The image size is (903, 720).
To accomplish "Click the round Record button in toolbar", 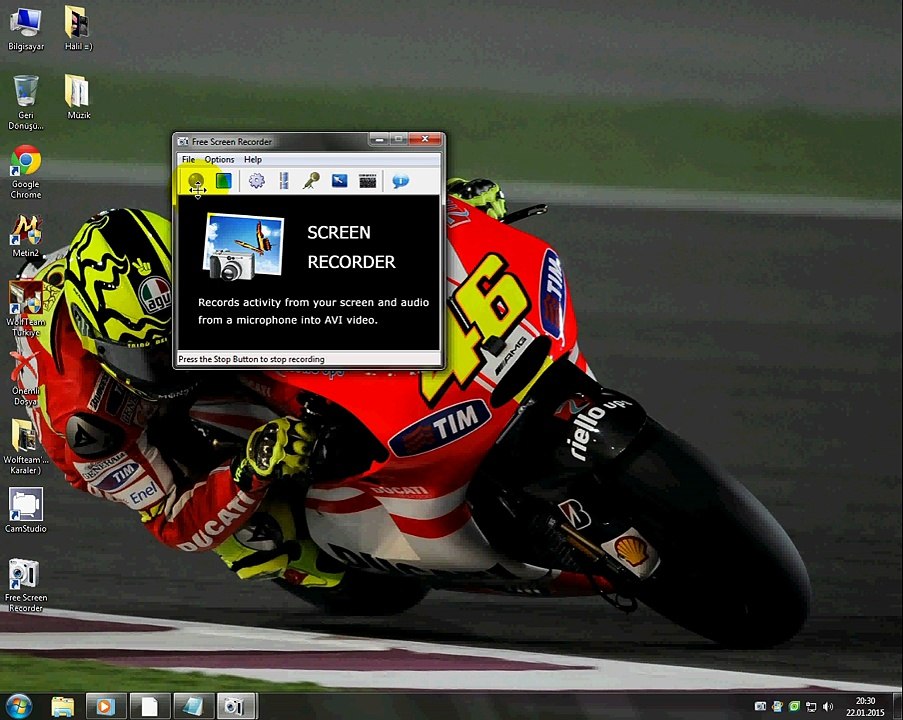I will 196,181.
